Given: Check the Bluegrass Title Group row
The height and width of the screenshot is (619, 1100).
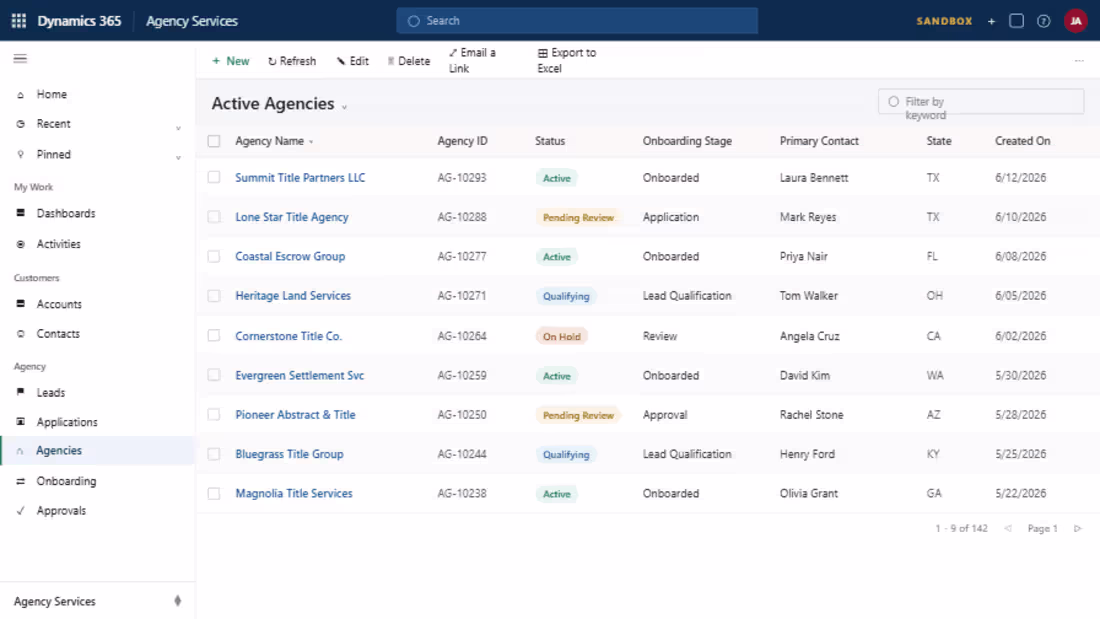Looking at the screenshot, I should [214, 454].
